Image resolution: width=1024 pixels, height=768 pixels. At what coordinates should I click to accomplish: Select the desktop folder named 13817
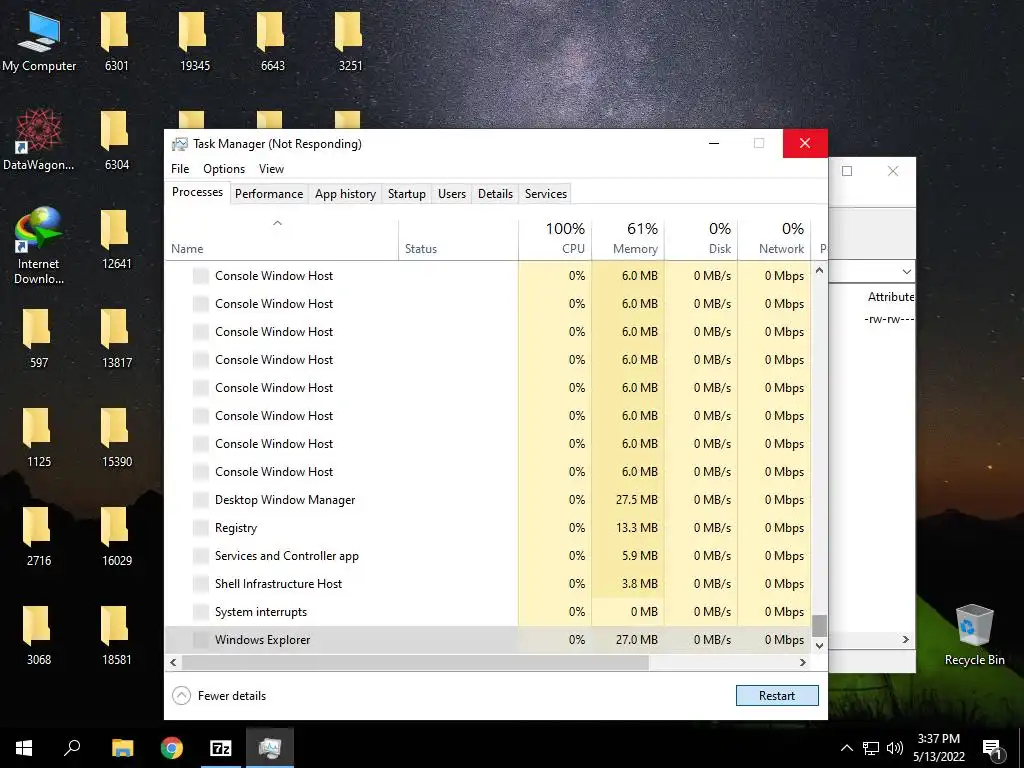(x=116, y=338)
